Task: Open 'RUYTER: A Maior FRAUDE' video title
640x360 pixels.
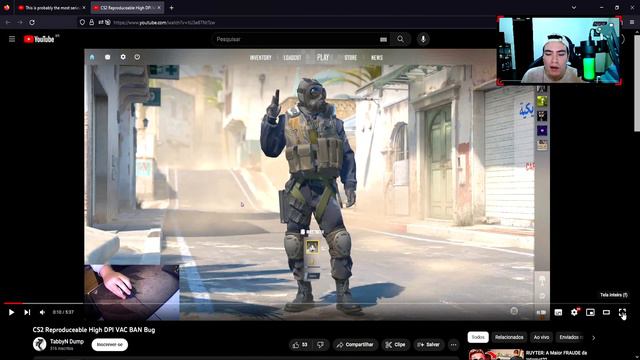Action: tap(556, 355)
